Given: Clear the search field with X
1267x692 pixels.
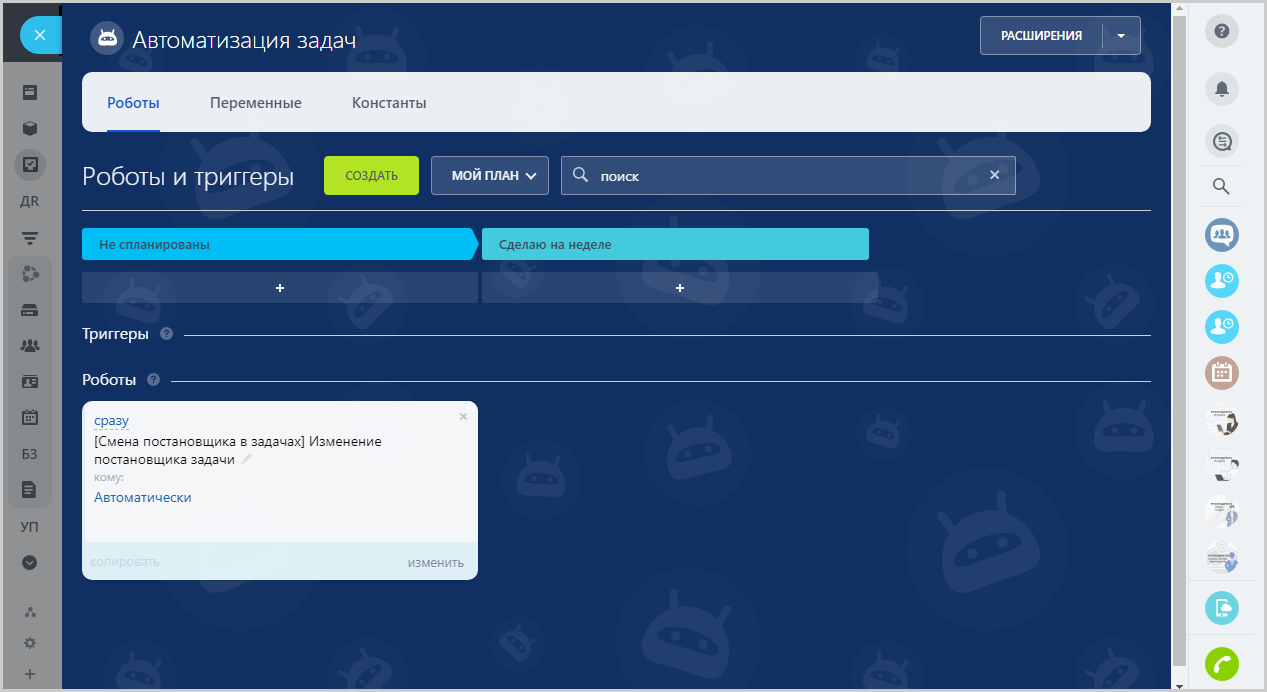Looking at the screenshot, I should click(994, 175).
